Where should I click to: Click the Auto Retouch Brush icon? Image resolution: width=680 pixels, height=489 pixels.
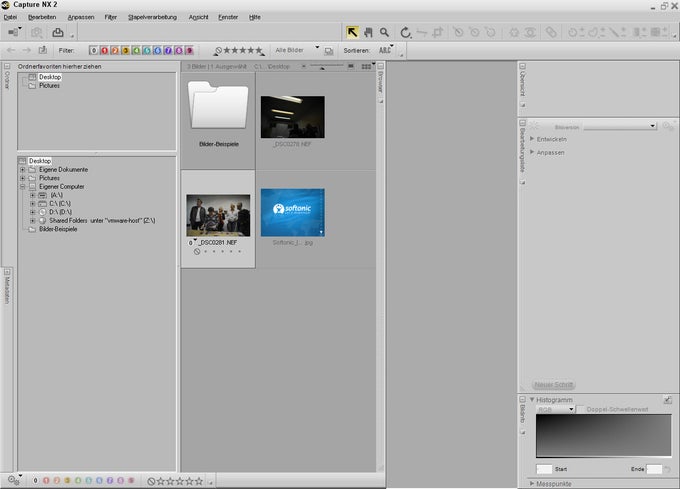click(551, 32)
